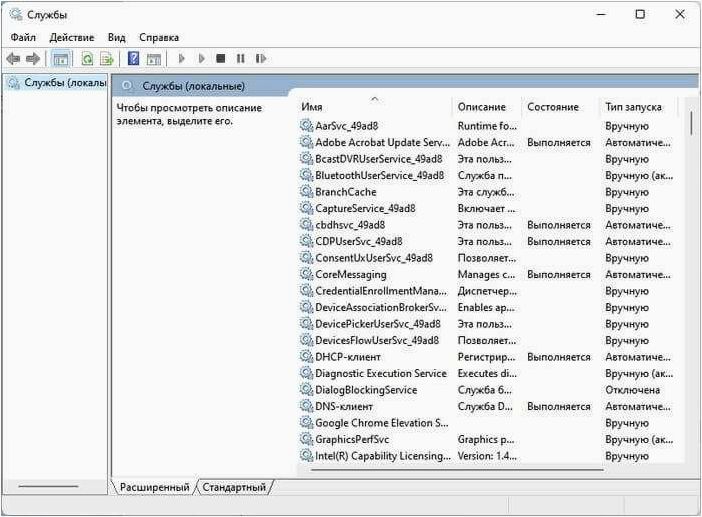Click the Pause service icon
This screenshot has width=702, height=517.
(240, 59)
